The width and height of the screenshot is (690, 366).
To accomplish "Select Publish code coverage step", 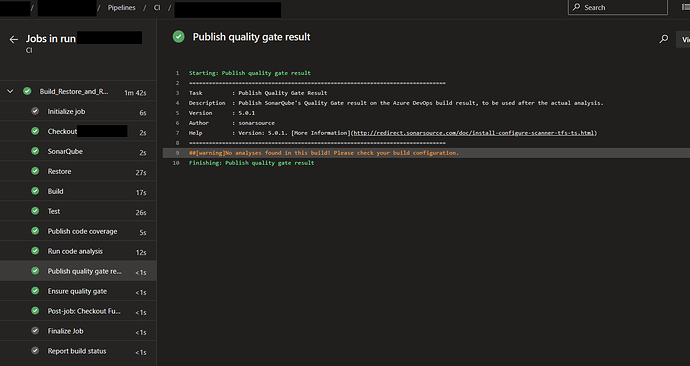I will pyautogui.click(x=78, y=231).
